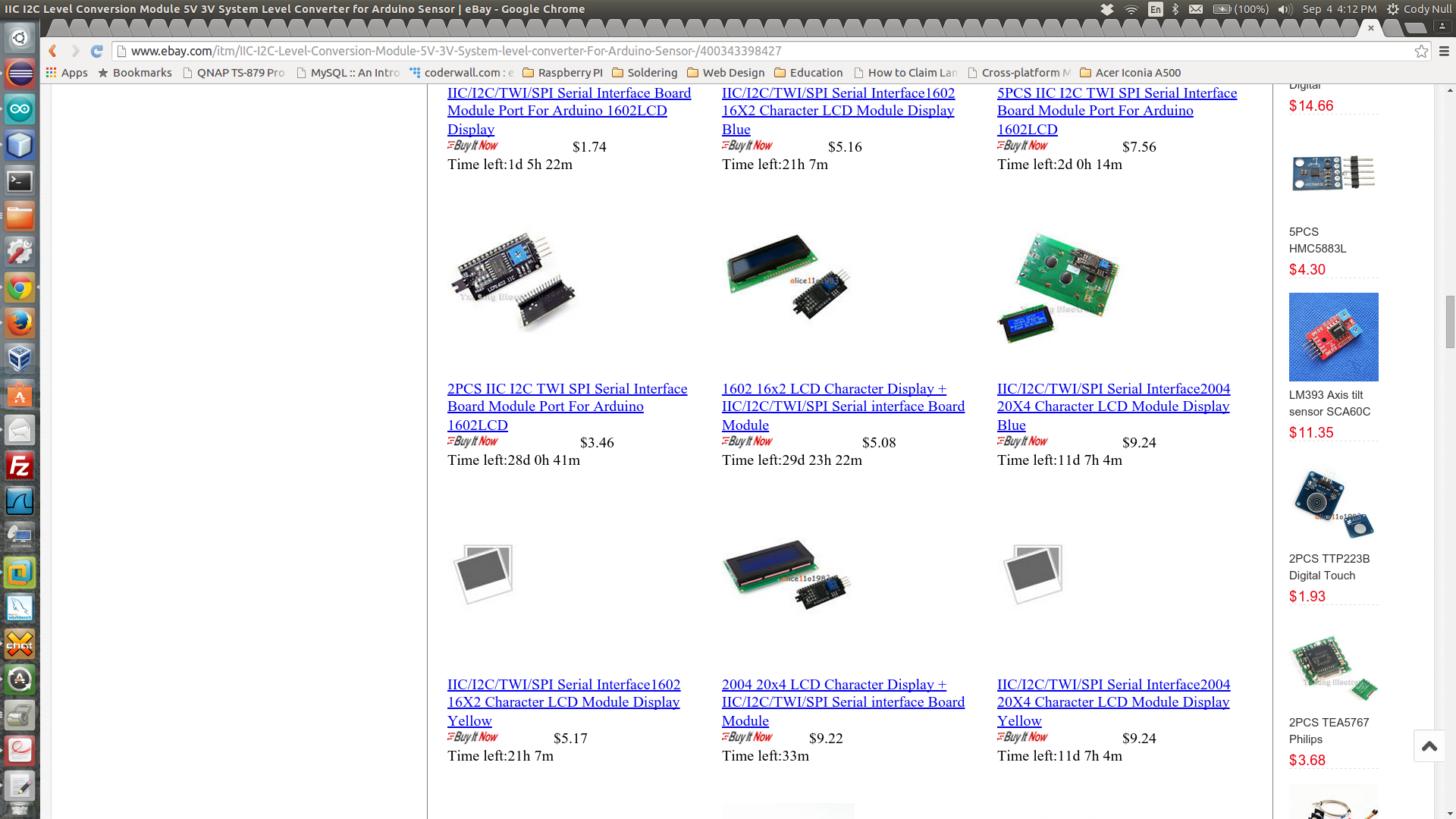Click the URL address bar
The width and height of the screenshot is (1456, 819).
762,51
